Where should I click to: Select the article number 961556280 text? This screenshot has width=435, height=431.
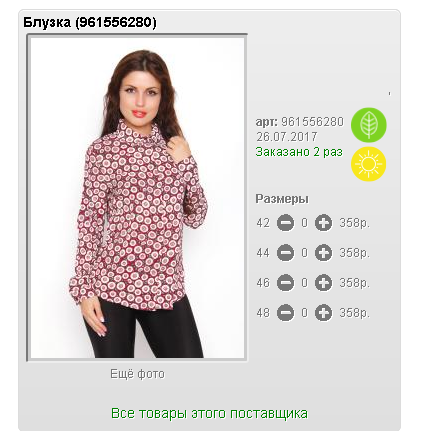(312, 122)
